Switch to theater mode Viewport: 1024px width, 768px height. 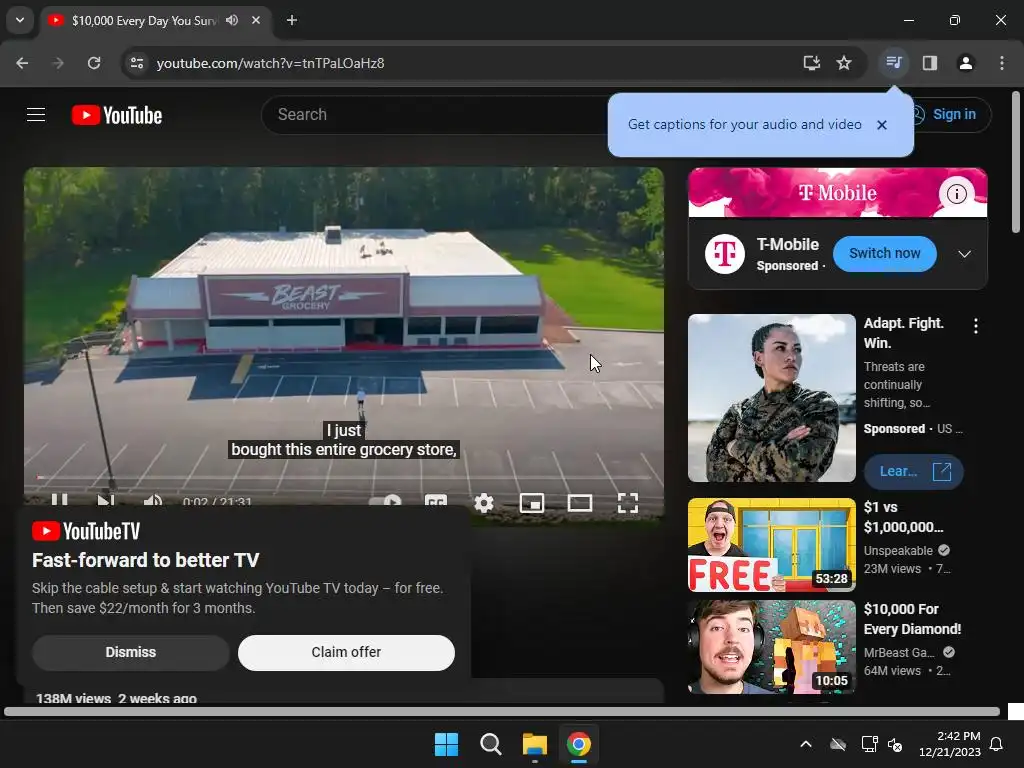580,502
